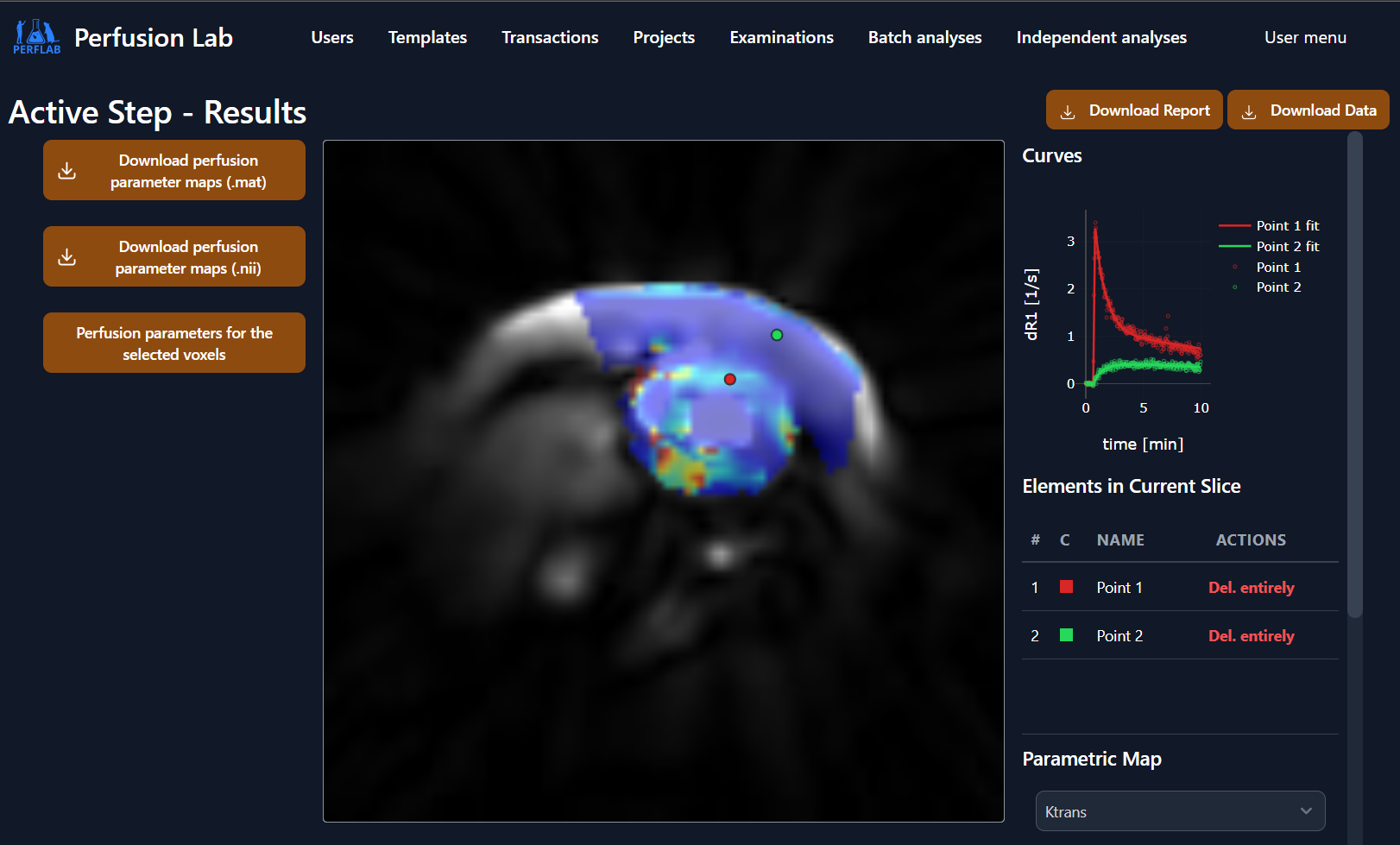Click red color swatch for Point 1
The image size is (1400, 845).
1067,587
